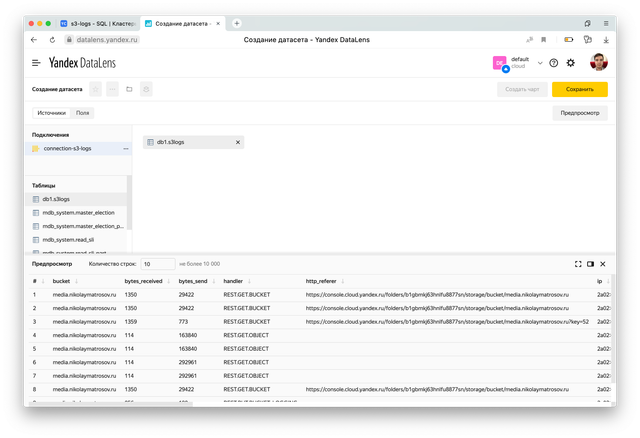Screen dimensions: 640x438
Task: Open the help question mark icon
Action: 554,62
